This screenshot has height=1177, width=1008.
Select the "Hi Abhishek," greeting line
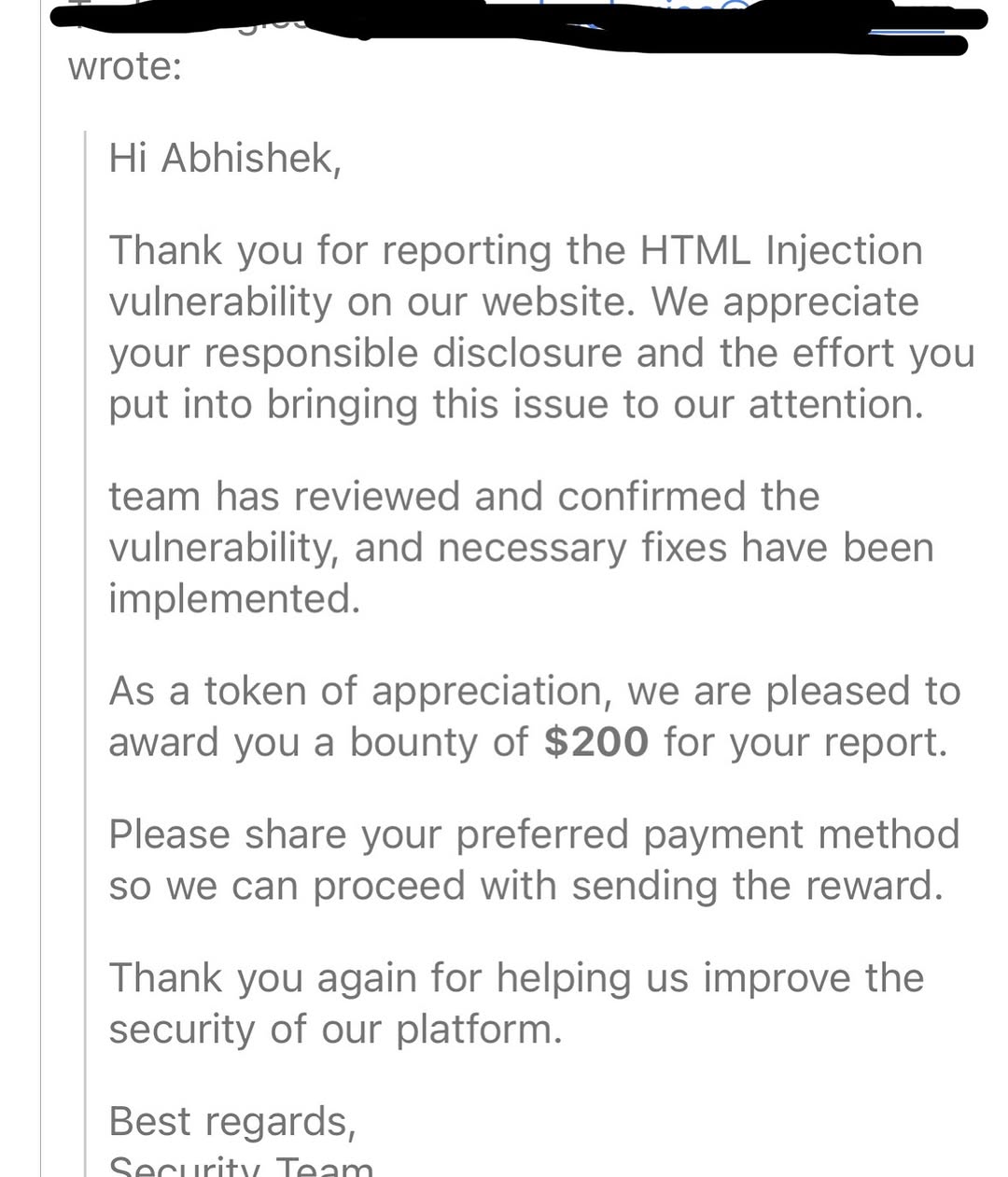tap(225, 158)
